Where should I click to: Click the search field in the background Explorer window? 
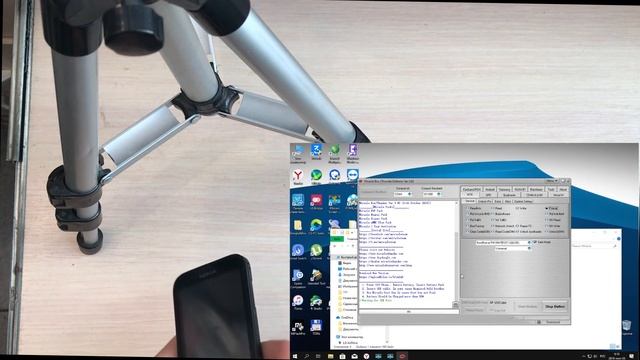(x=594, y=246)
